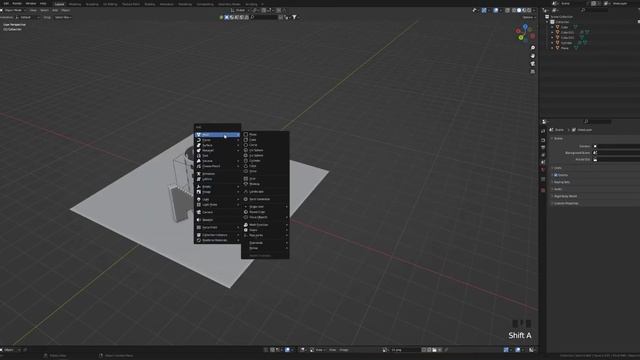Expand the Custom Properties panel
640x360 pixels.
[x=566, y=203]
